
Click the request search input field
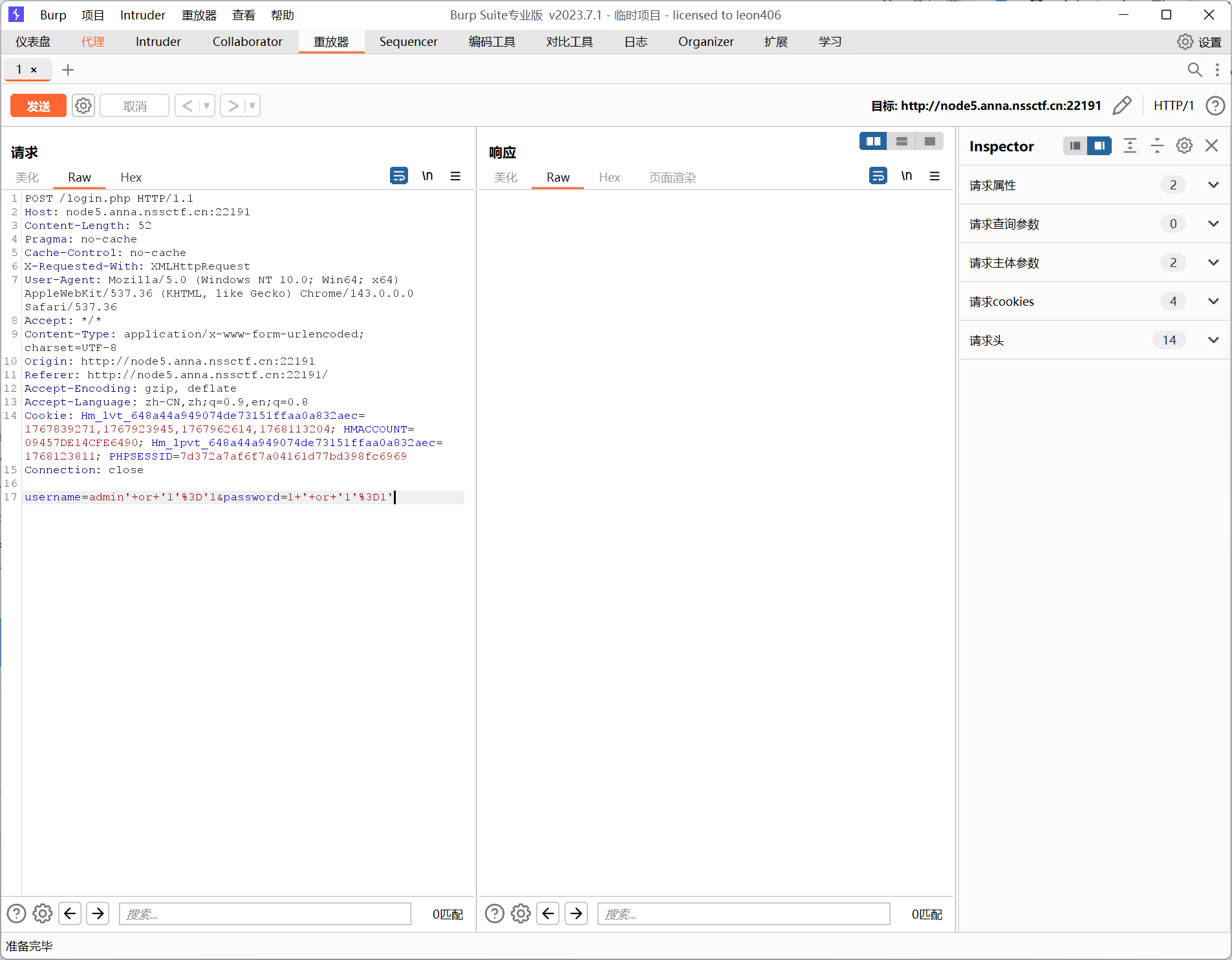(x=265, y=913)
